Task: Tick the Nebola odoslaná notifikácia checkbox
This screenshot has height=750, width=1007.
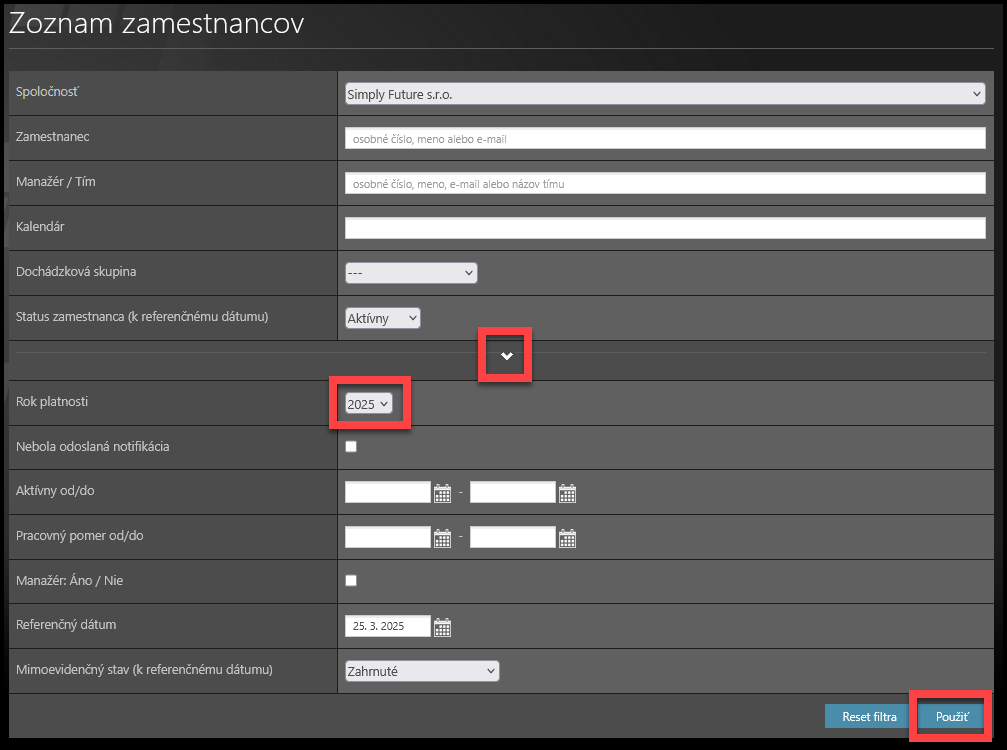Action: pyautogui.click(x=351, y=447)
